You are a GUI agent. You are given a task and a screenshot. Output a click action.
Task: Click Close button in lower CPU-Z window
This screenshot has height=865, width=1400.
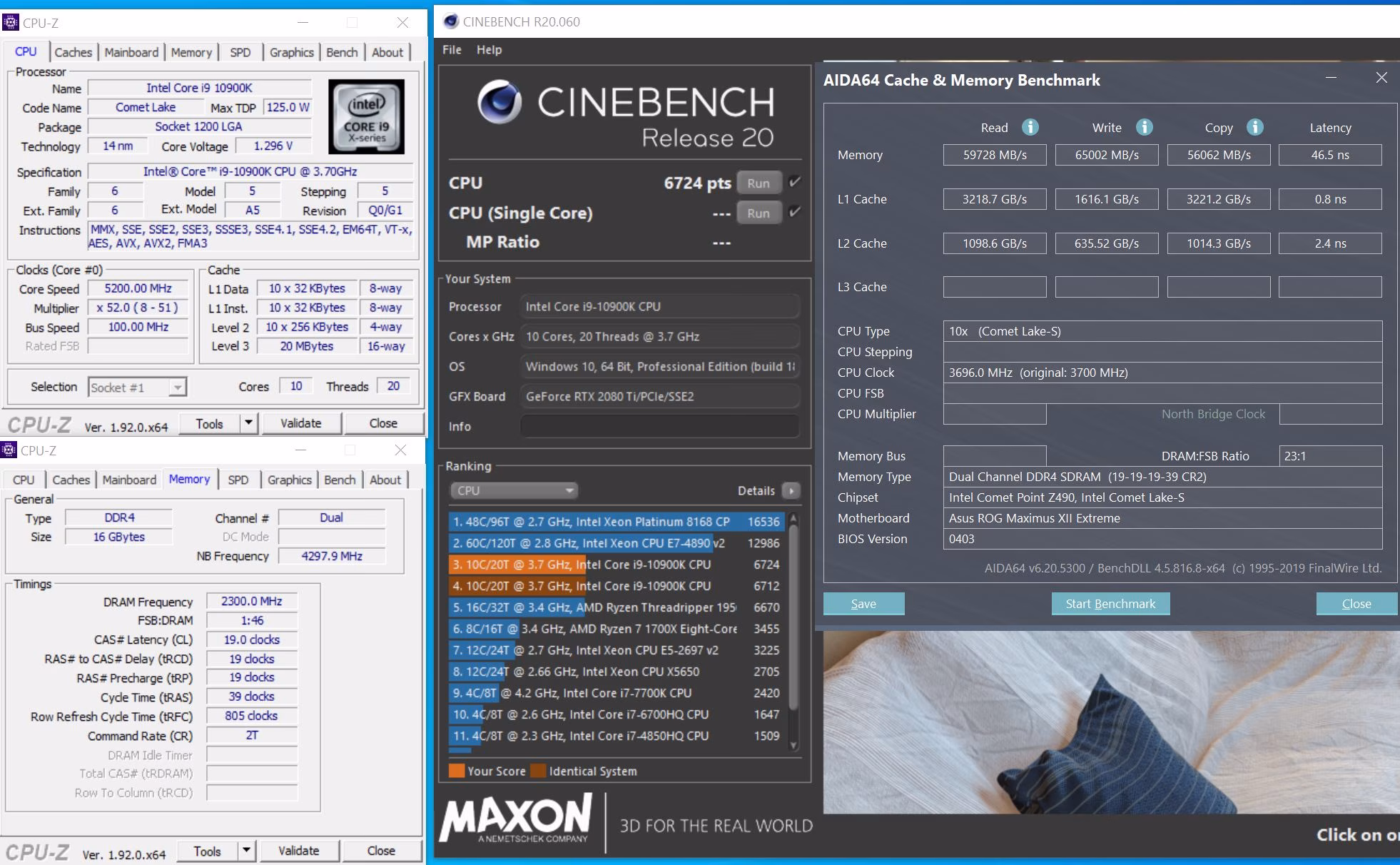(381, 851)
